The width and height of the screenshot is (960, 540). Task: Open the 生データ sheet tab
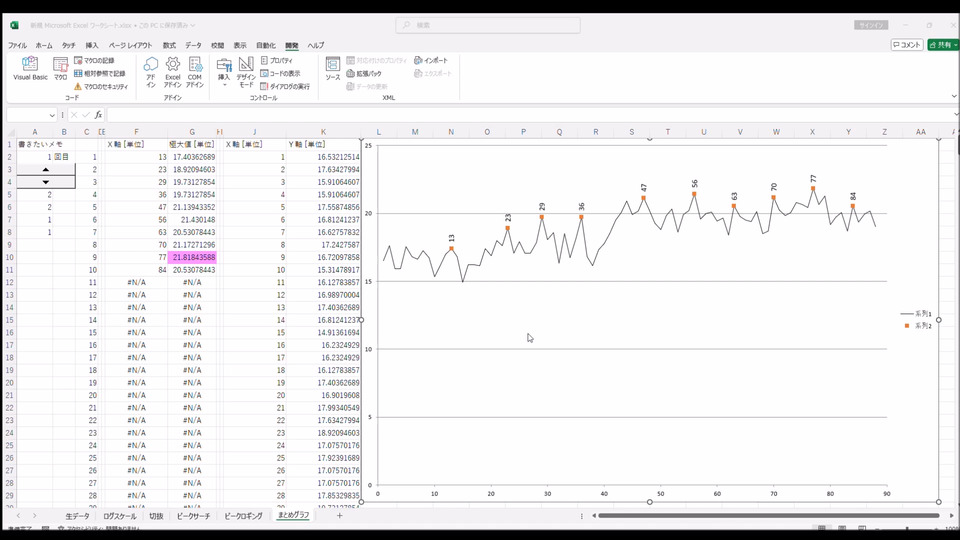pos(77,516)
